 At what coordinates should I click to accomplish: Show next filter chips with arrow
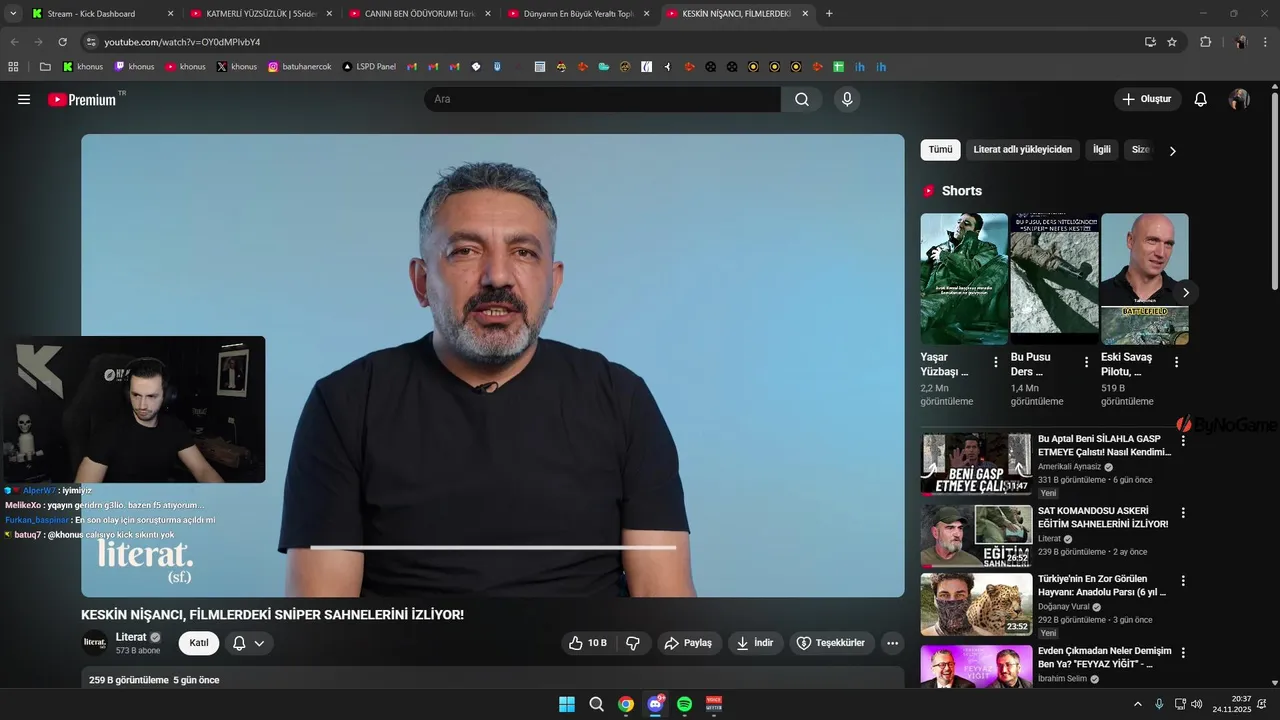pos(1173,151)
